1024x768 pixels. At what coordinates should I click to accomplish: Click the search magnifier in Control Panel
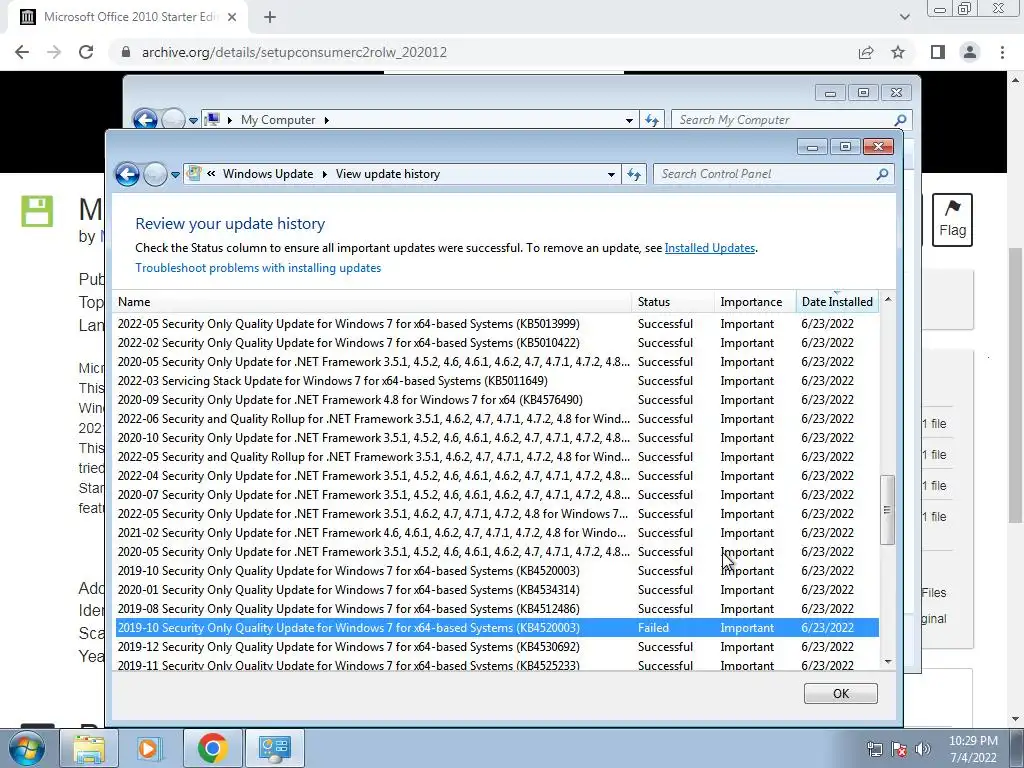click(882, 174)
